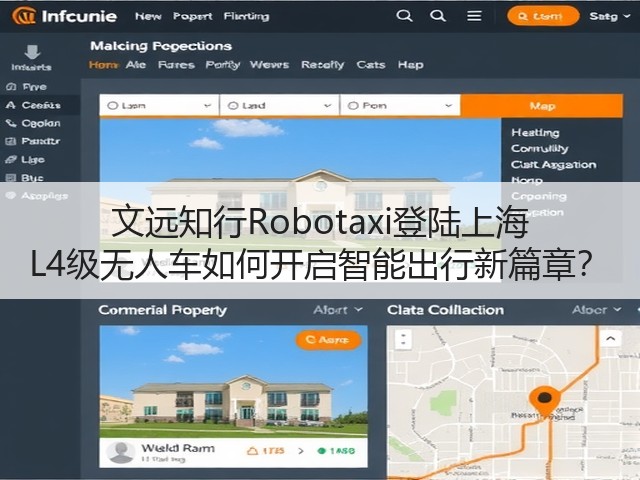Select the Lgen radio option
640x480 pixels.
click(x=112, y=106)
